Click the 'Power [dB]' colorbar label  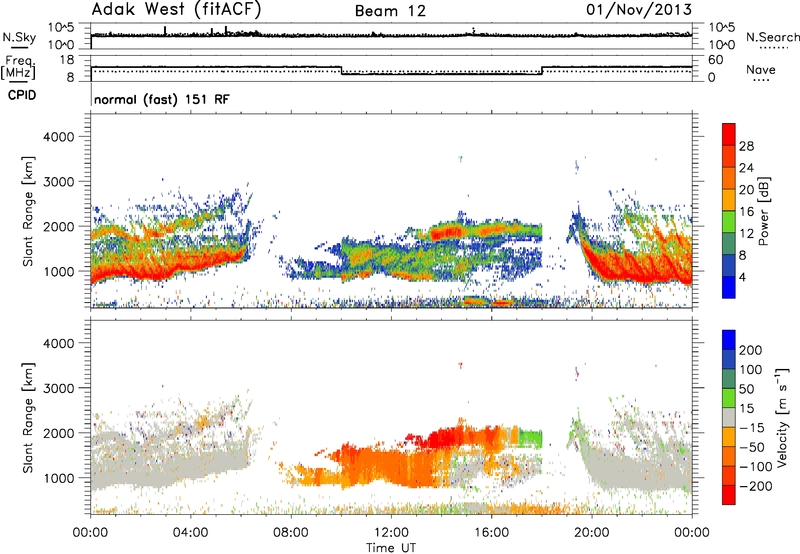click(763, 211)
